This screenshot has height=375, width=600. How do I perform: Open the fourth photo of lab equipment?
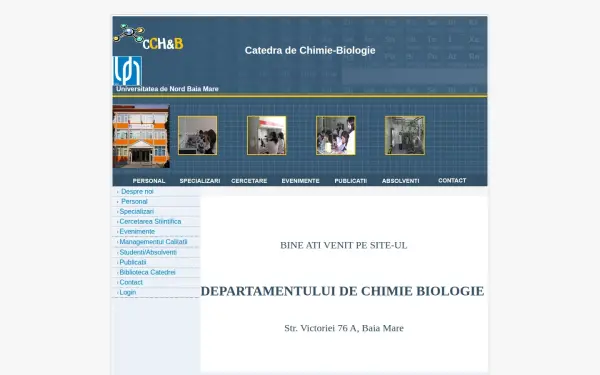[405, 135]
